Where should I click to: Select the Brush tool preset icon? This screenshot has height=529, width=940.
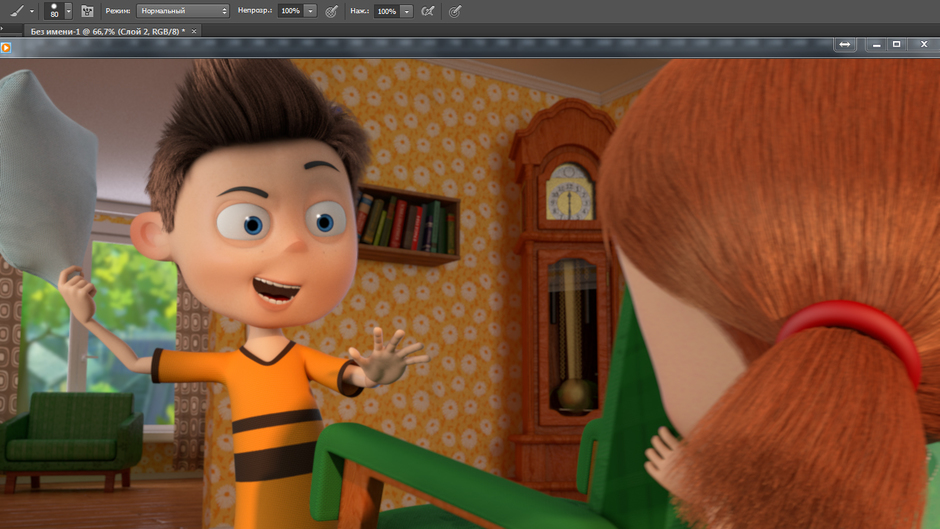(x=17, y=11)
